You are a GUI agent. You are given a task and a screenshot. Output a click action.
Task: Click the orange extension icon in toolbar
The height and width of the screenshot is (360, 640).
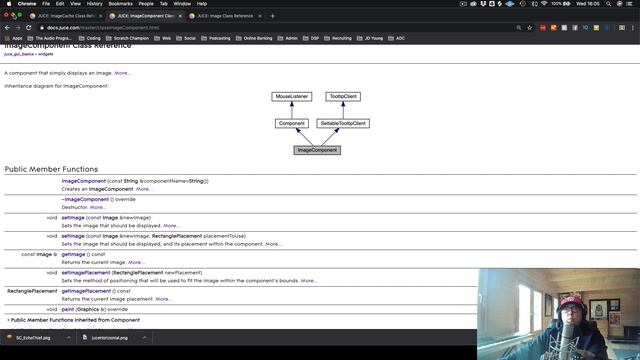[553, 28]
